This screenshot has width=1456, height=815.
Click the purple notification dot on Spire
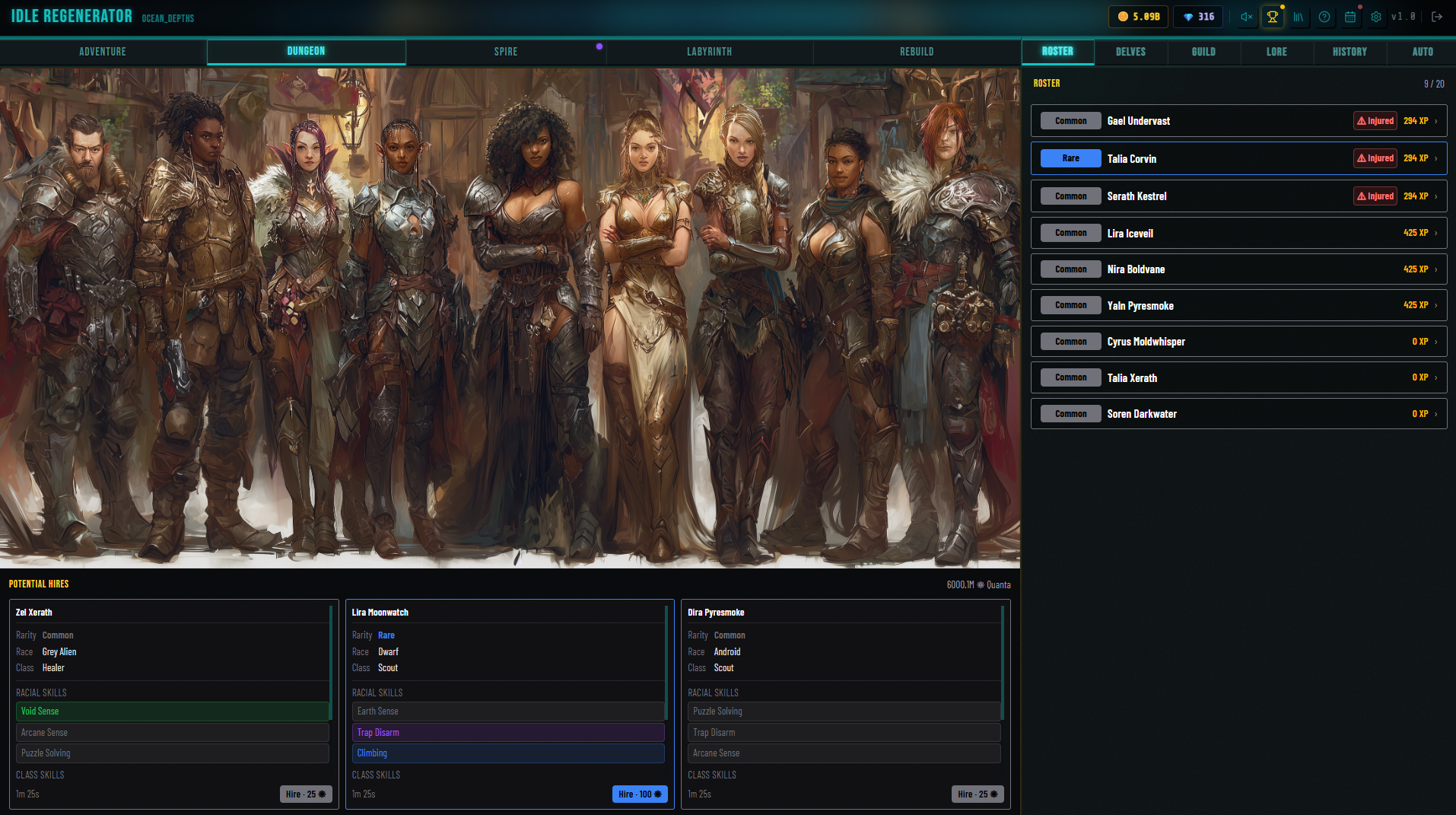[599, 46]
